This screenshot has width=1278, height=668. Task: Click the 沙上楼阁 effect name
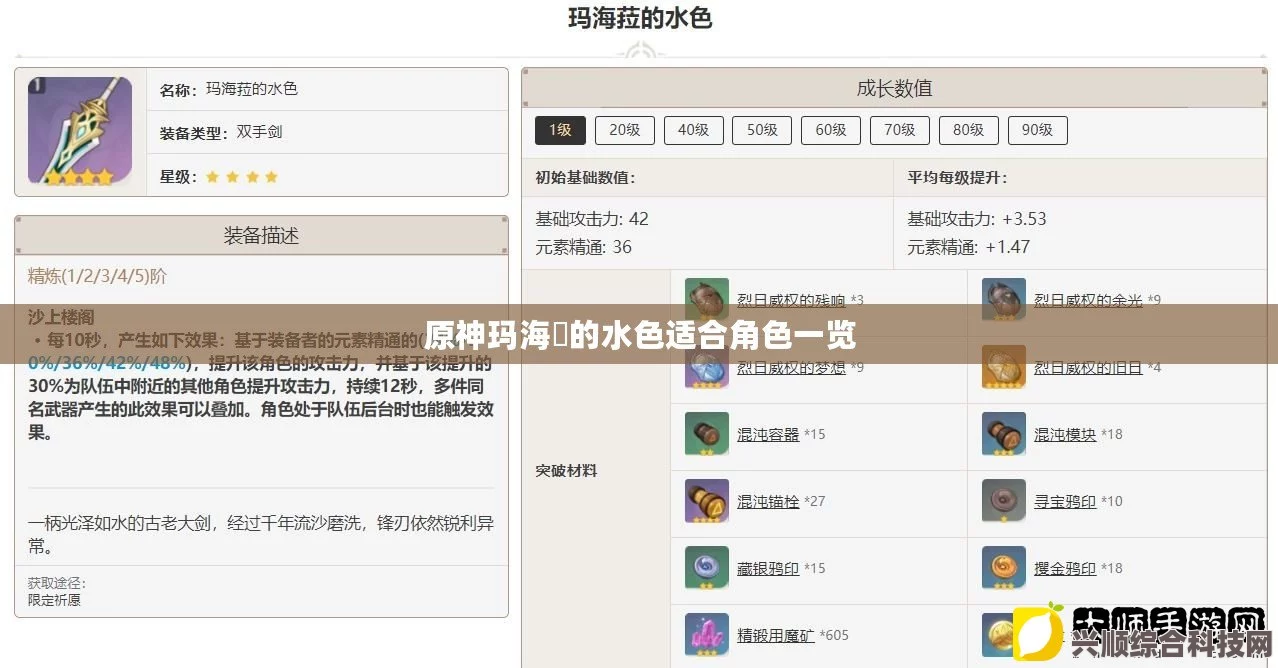60,316
